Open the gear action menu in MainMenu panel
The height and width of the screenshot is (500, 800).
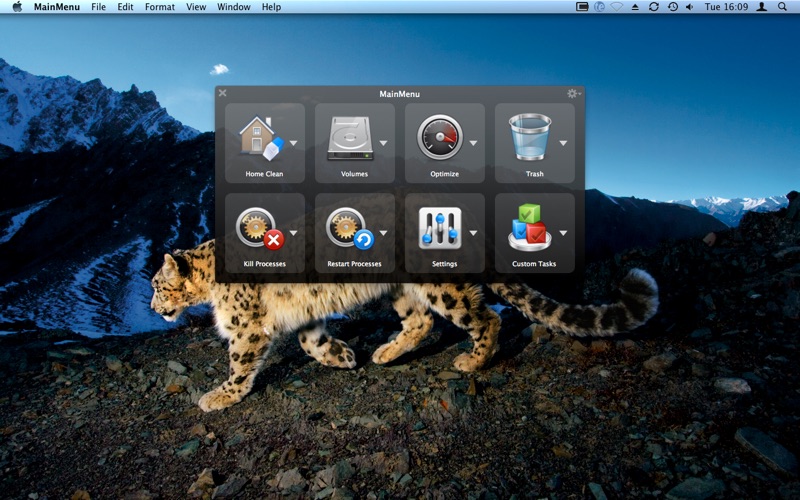(x=574, y=94)
